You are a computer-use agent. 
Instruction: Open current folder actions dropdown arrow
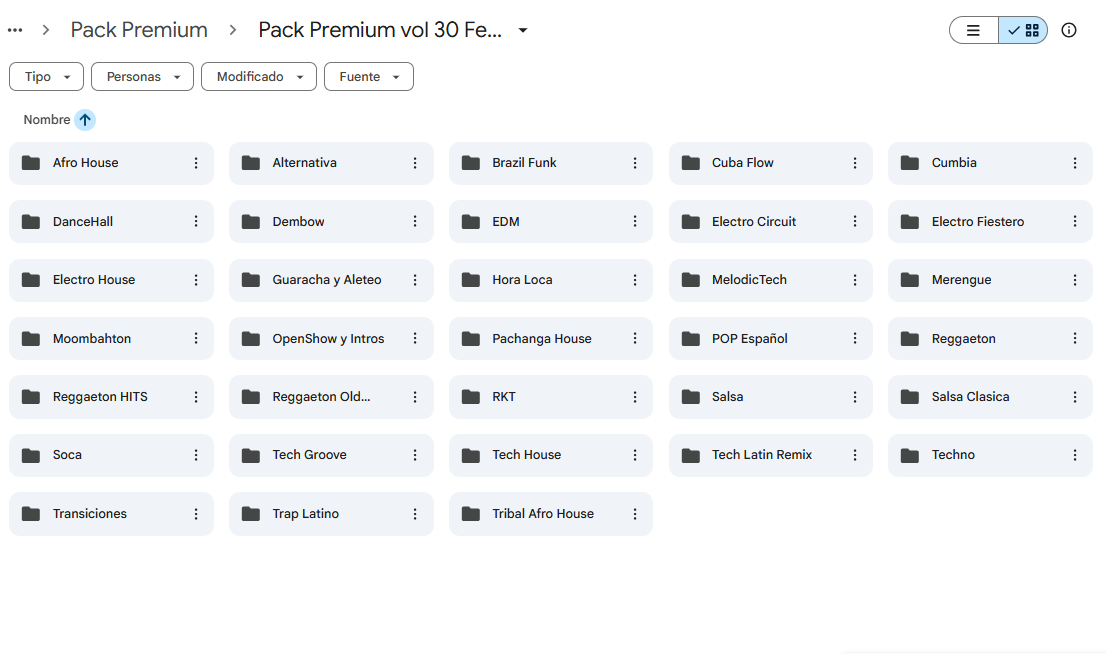(523, 30)
